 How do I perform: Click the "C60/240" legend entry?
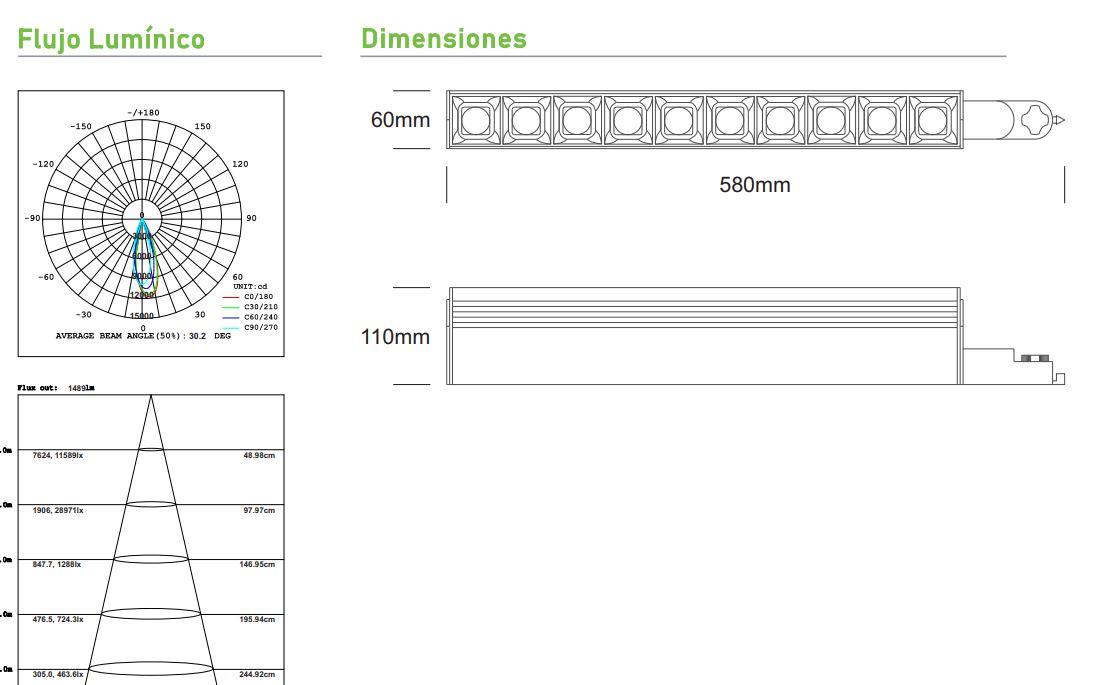pyautogui.click(x=250, y=317)
